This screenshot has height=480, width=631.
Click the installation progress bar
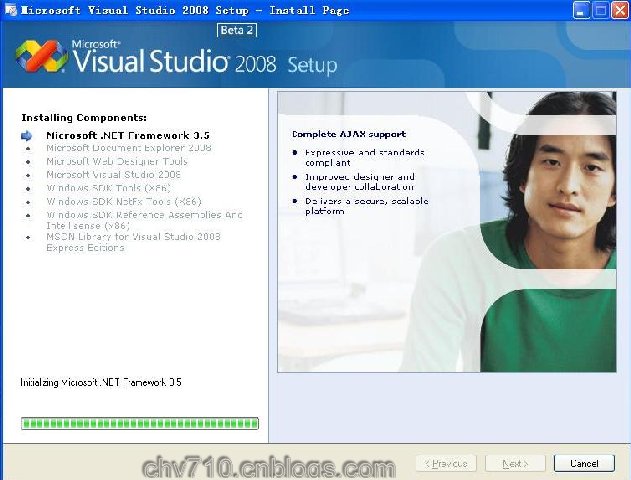140,423
